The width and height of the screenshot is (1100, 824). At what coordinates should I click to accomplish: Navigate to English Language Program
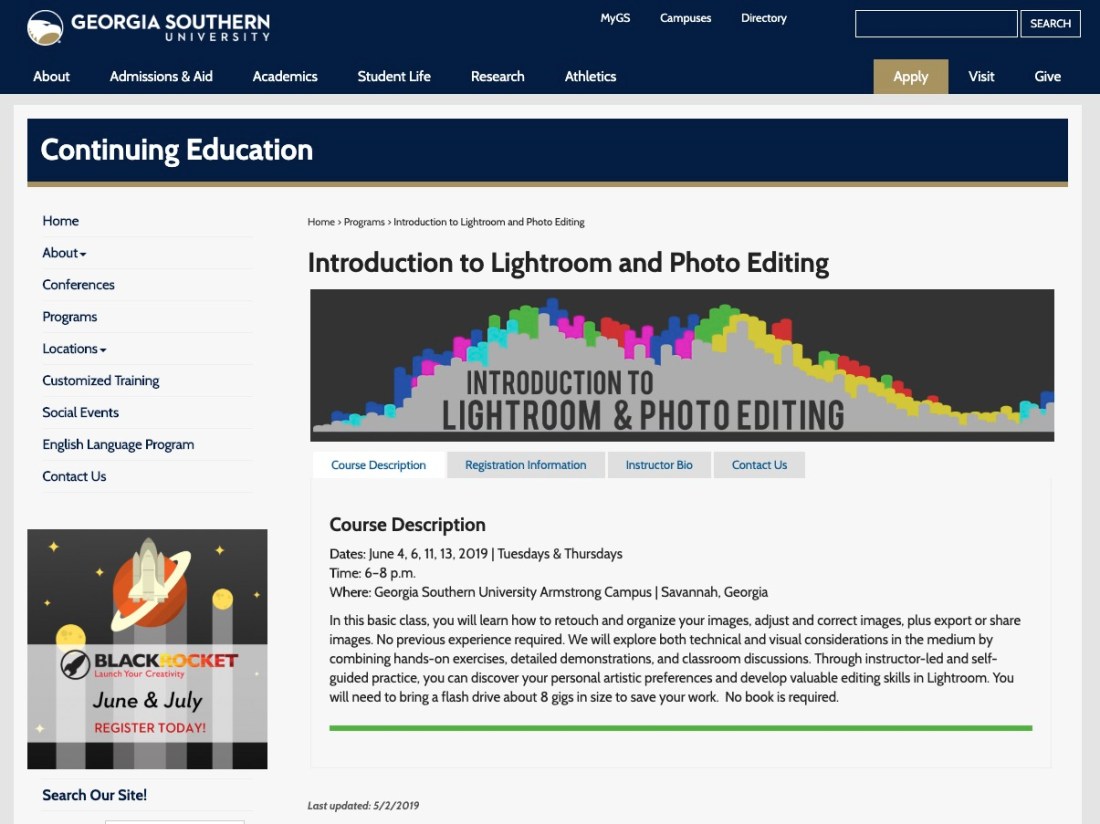pos(118,445)
